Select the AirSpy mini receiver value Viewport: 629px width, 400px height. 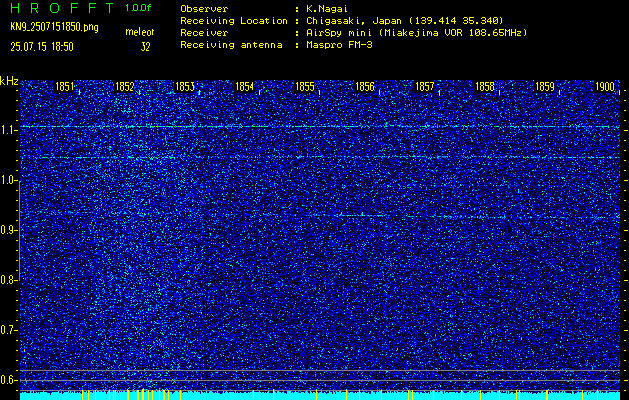coord(417,33)
